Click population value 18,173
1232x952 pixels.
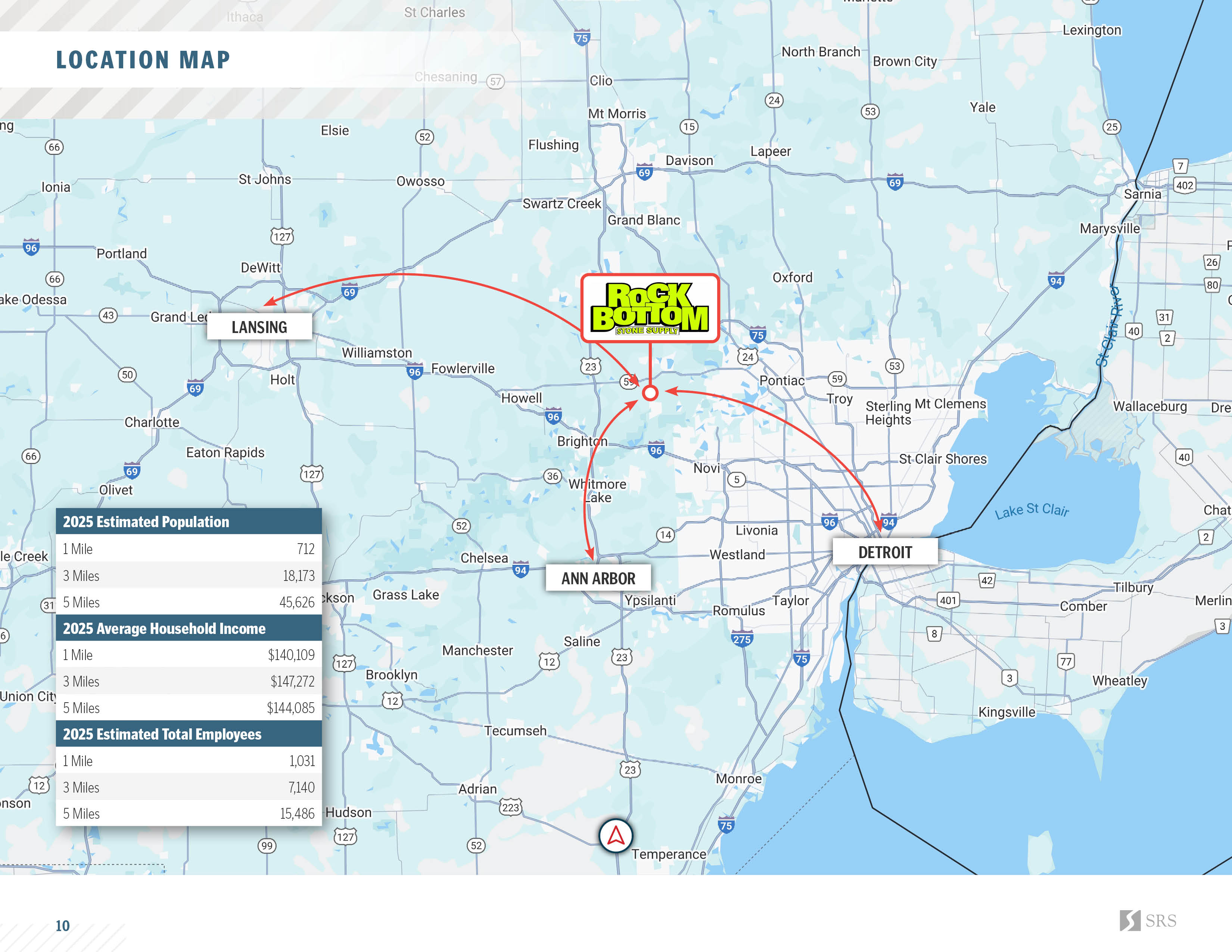coord(299,576)
